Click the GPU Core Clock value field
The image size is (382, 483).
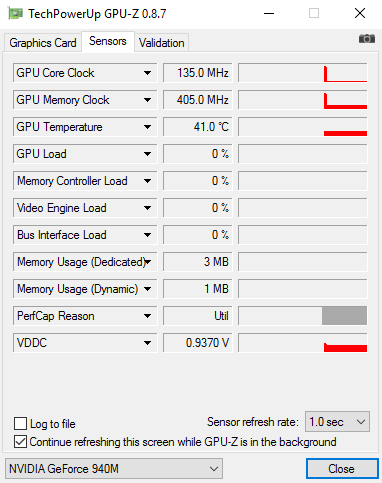point(197,73)
